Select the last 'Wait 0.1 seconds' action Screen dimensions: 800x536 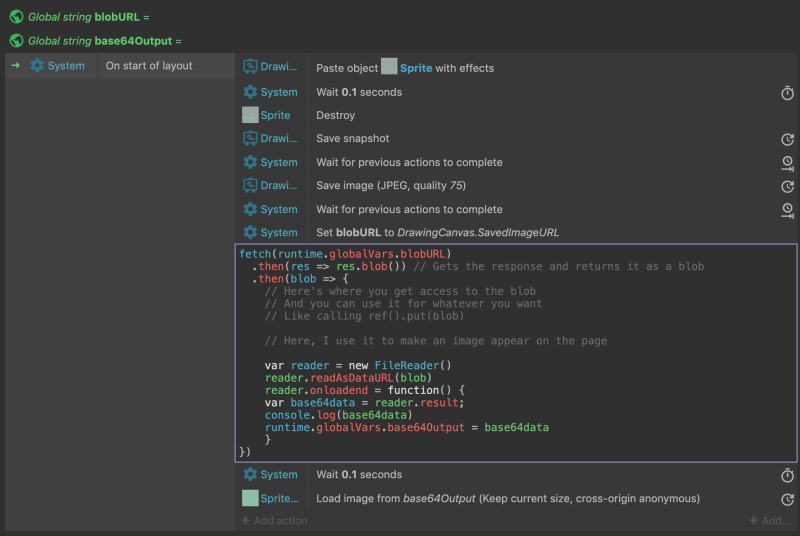tap(359, 474)
